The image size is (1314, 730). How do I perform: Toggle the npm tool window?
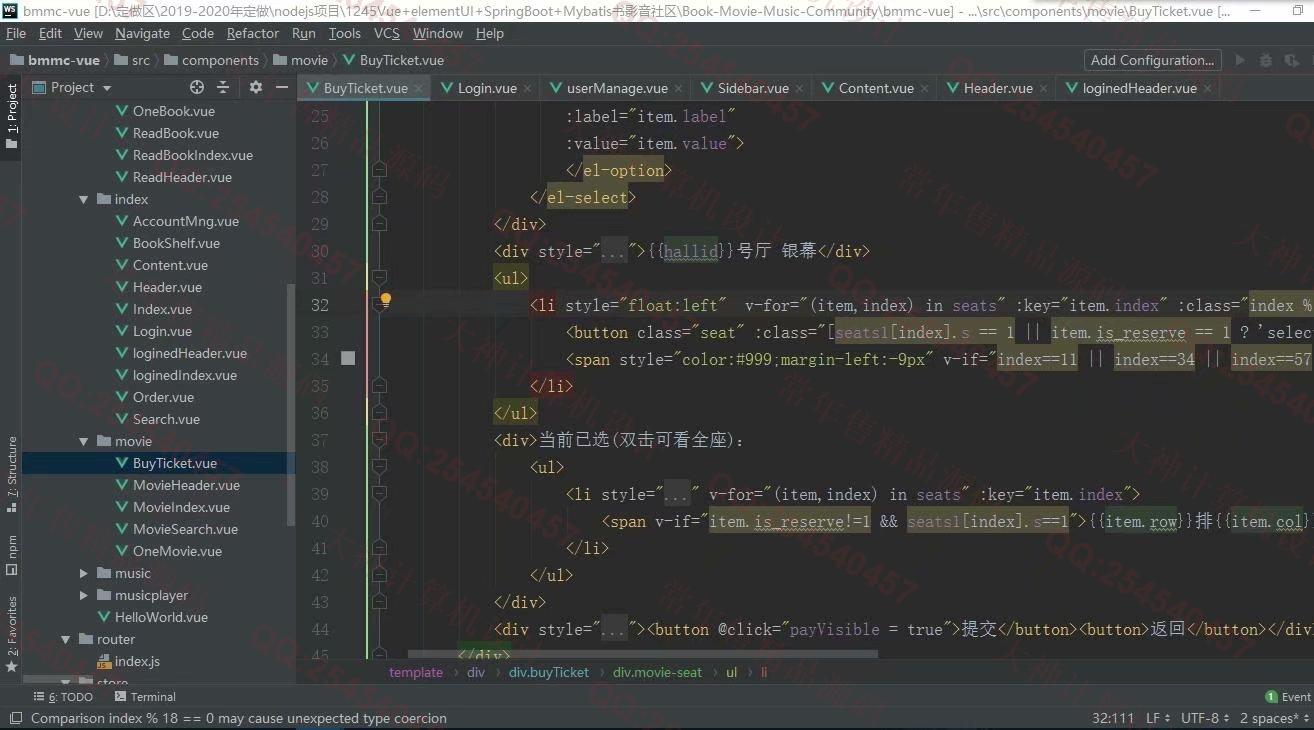pyautogui.click(x=12, y=555)
